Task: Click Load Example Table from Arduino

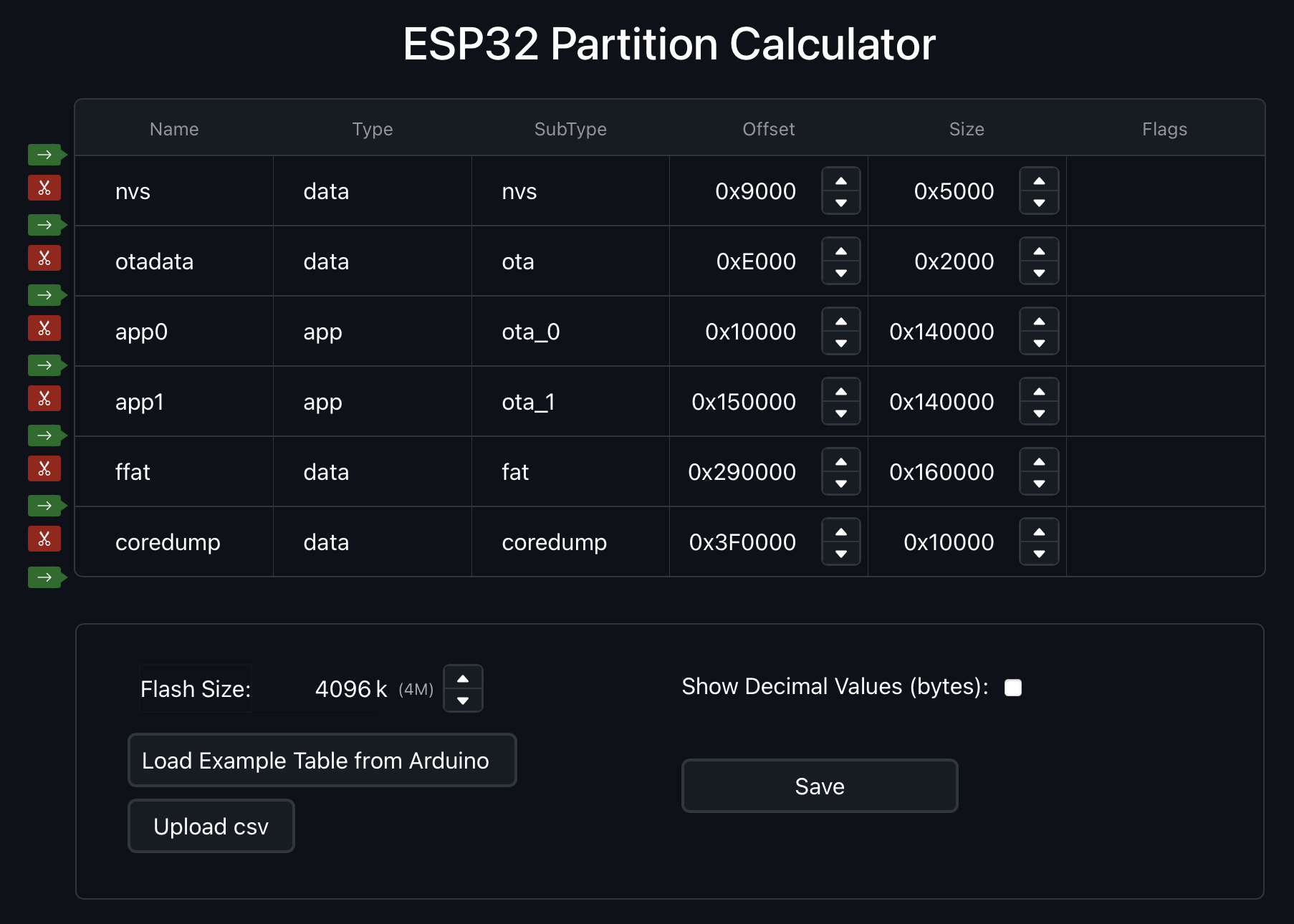Action: click(322, 760)
